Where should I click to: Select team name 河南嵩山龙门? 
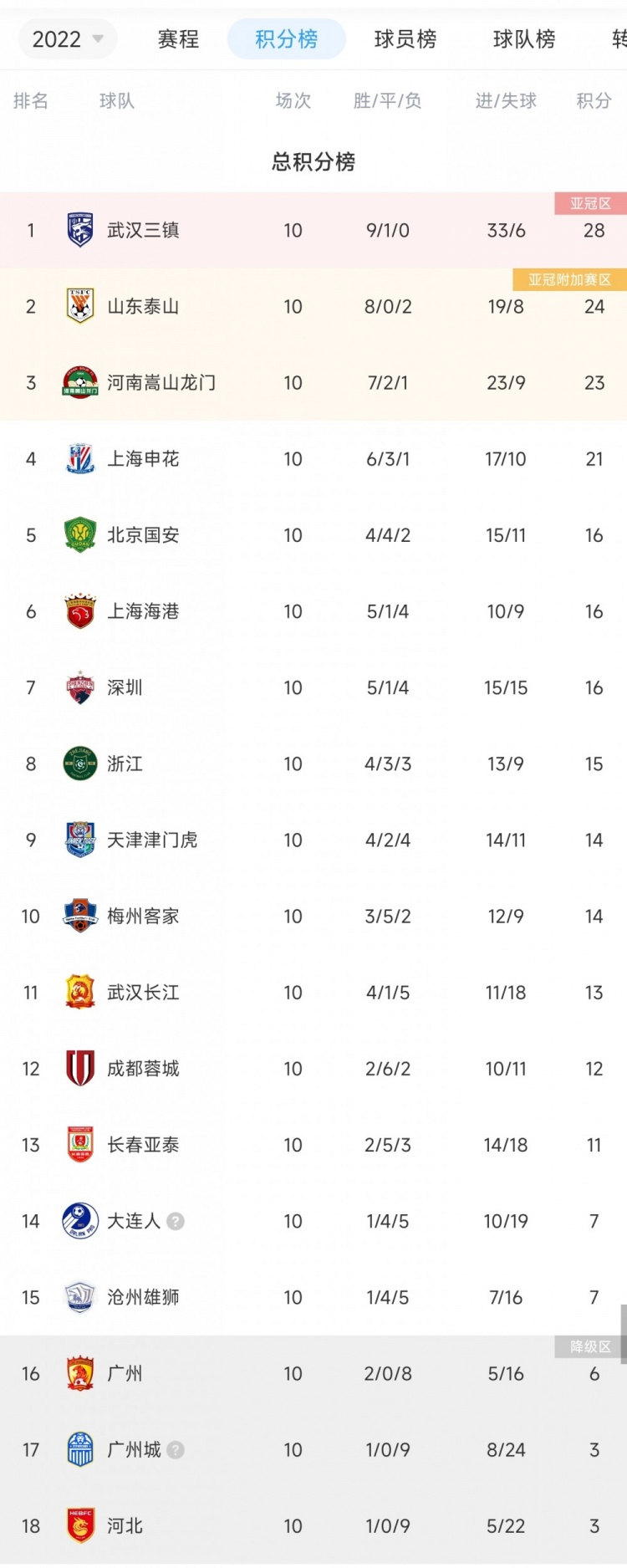pos(161,382)
